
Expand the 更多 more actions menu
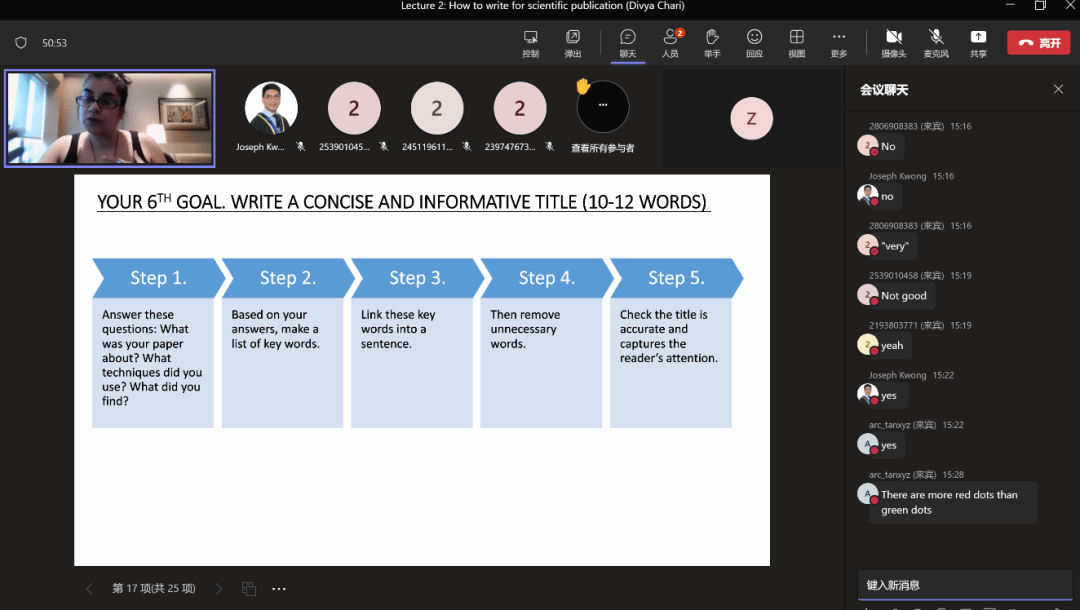(x=838, y=42)
